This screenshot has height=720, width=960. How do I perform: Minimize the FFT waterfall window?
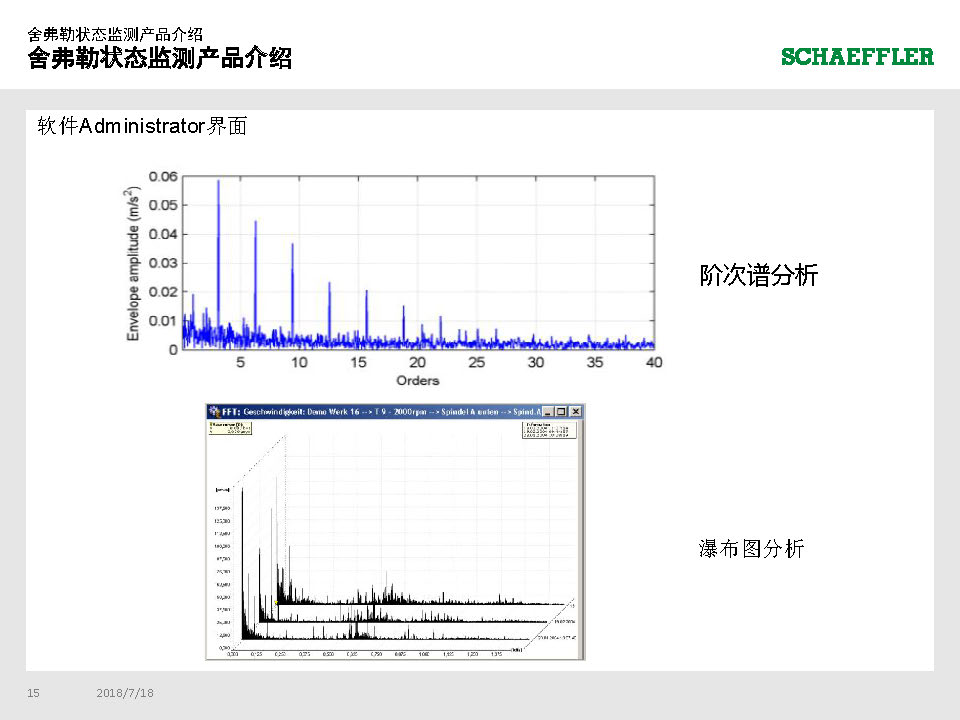(547, 411)
